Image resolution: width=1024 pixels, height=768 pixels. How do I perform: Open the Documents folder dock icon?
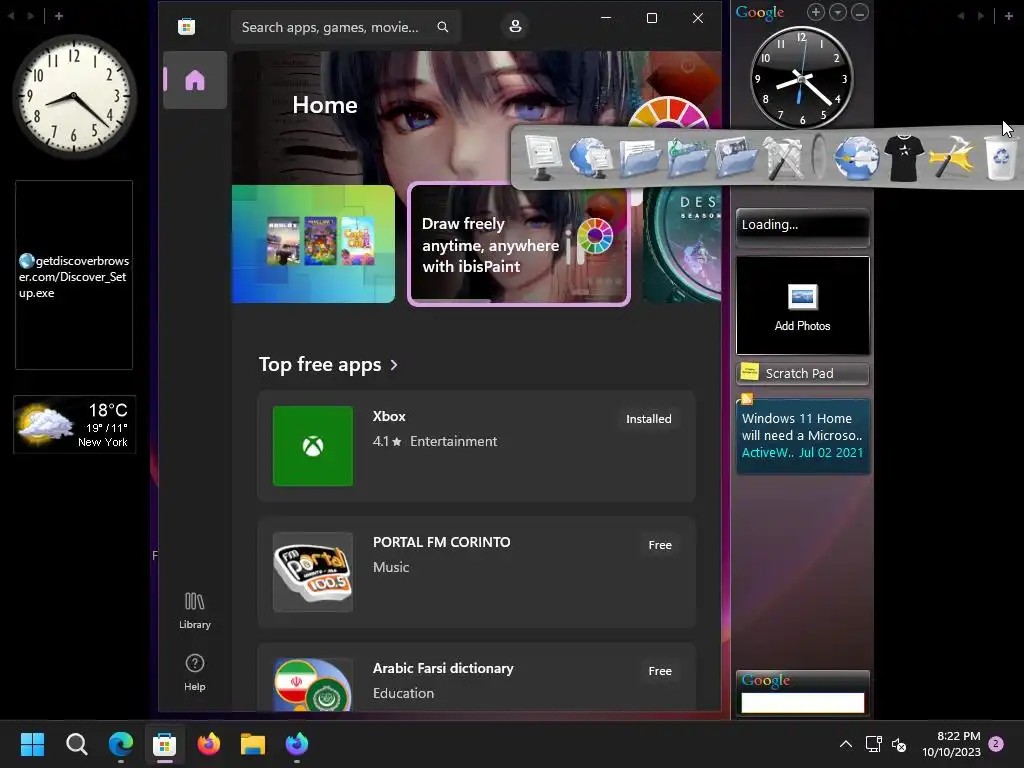click(x=639, y=157)
